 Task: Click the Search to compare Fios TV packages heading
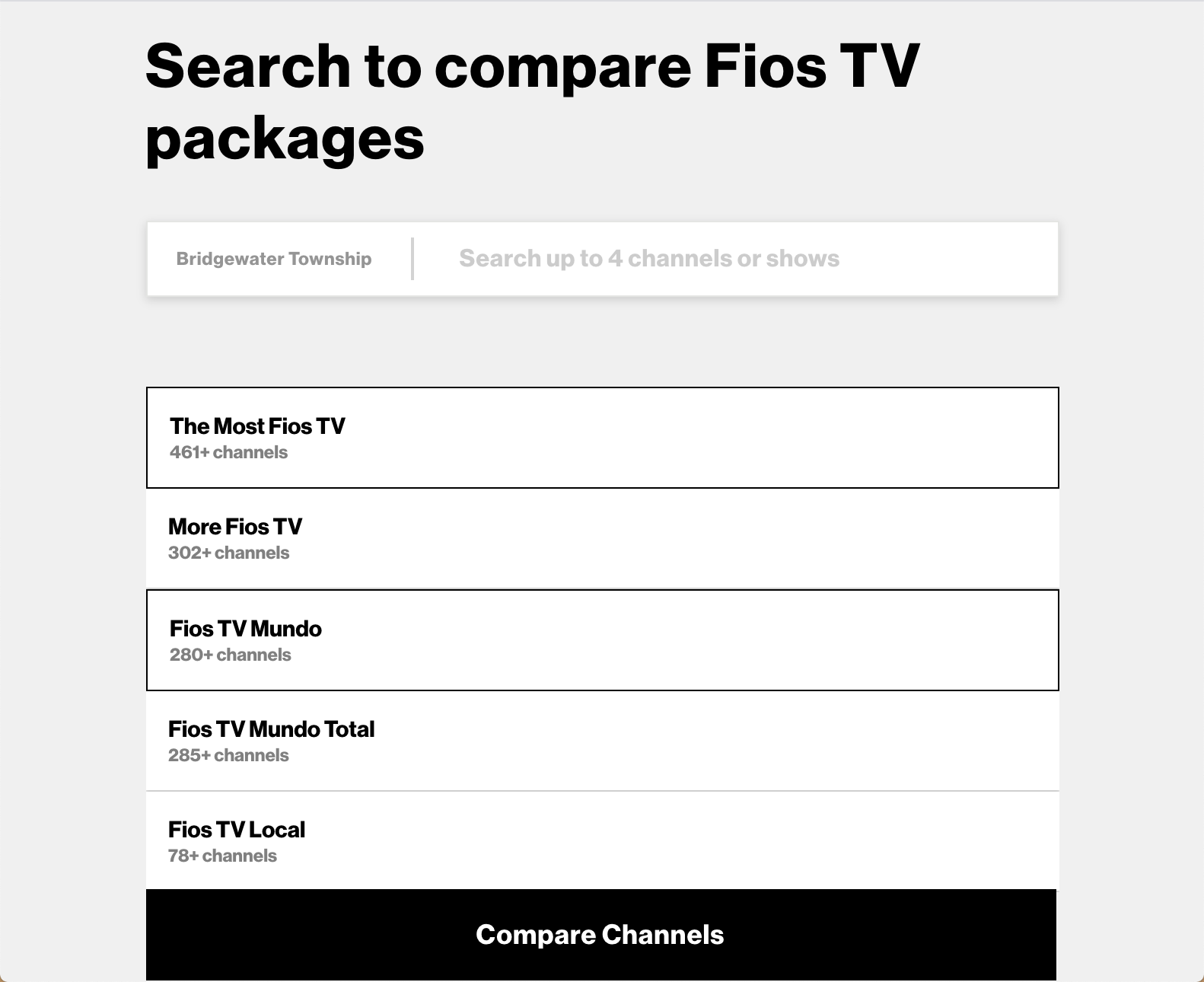[x=533, y=99]
